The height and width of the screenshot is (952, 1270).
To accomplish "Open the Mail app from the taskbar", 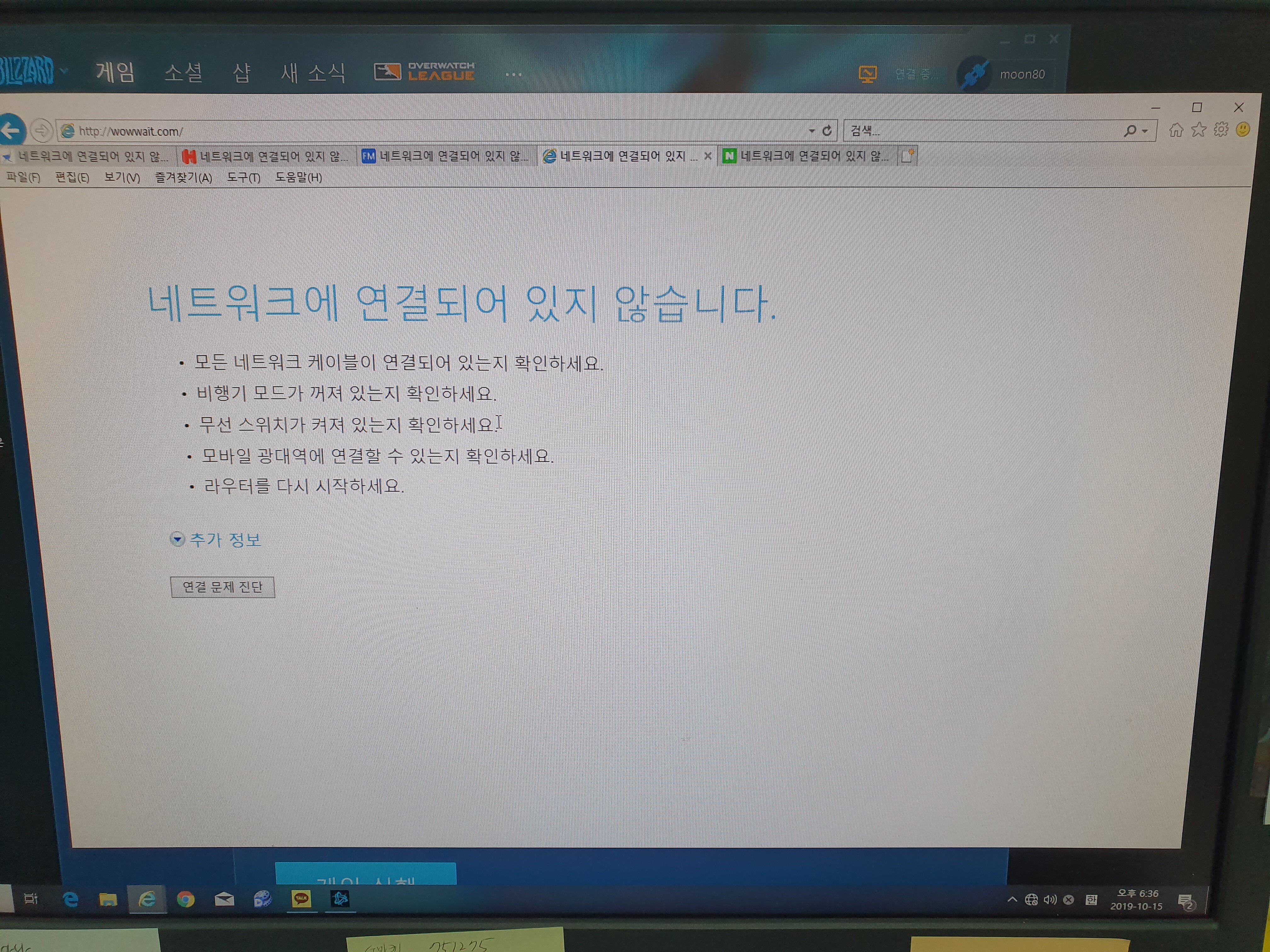I will tap(225, 899).
